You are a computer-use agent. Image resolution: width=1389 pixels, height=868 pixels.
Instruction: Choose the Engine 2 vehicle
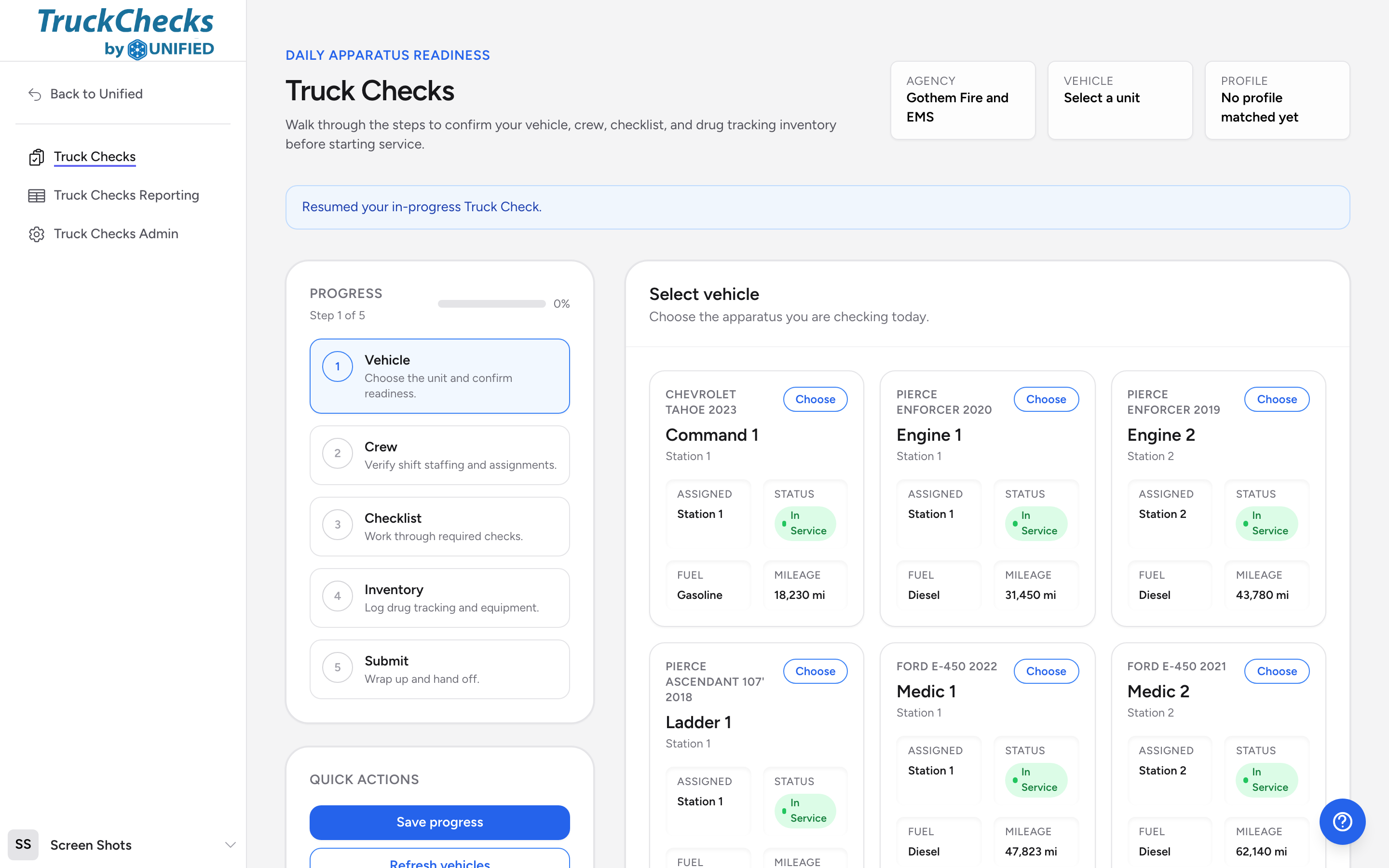pos(1277,400)
